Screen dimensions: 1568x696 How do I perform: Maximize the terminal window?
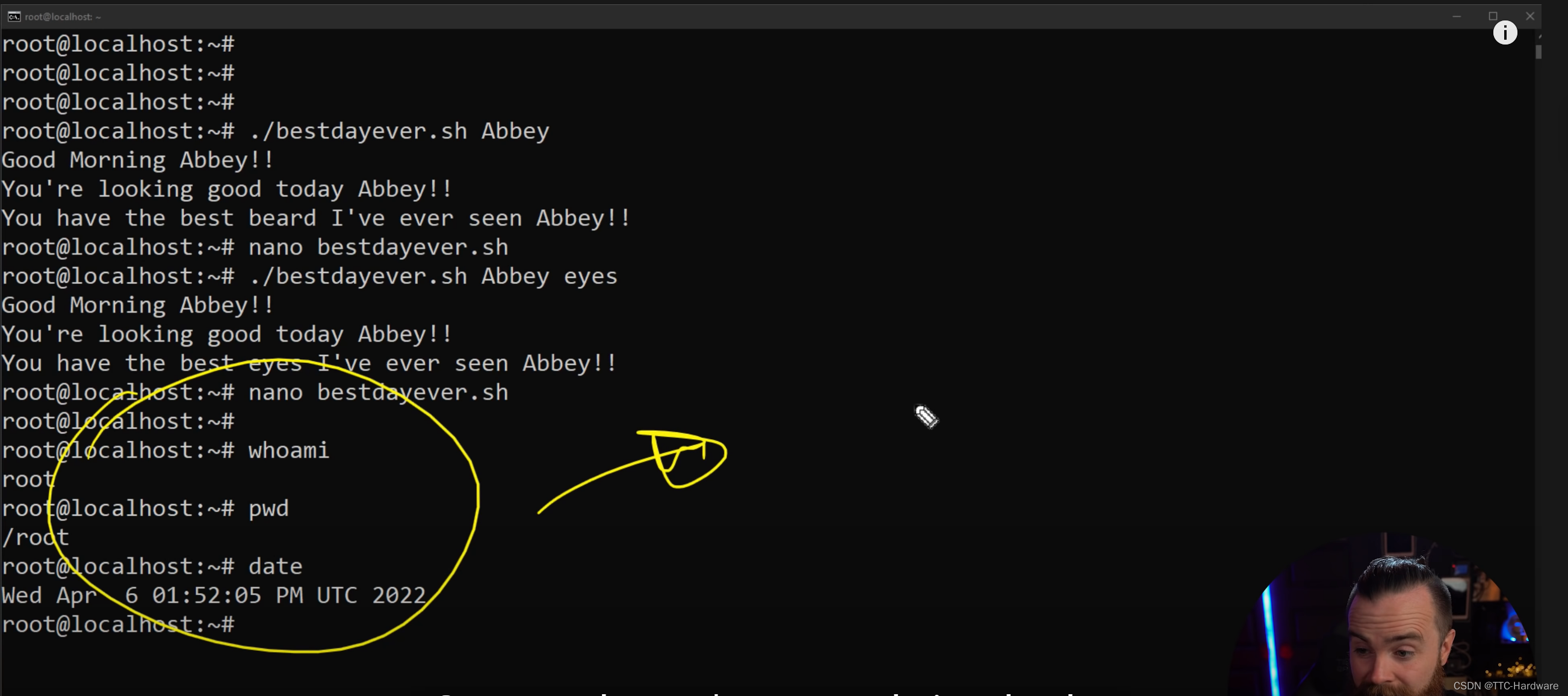(x=1493, y=16)
